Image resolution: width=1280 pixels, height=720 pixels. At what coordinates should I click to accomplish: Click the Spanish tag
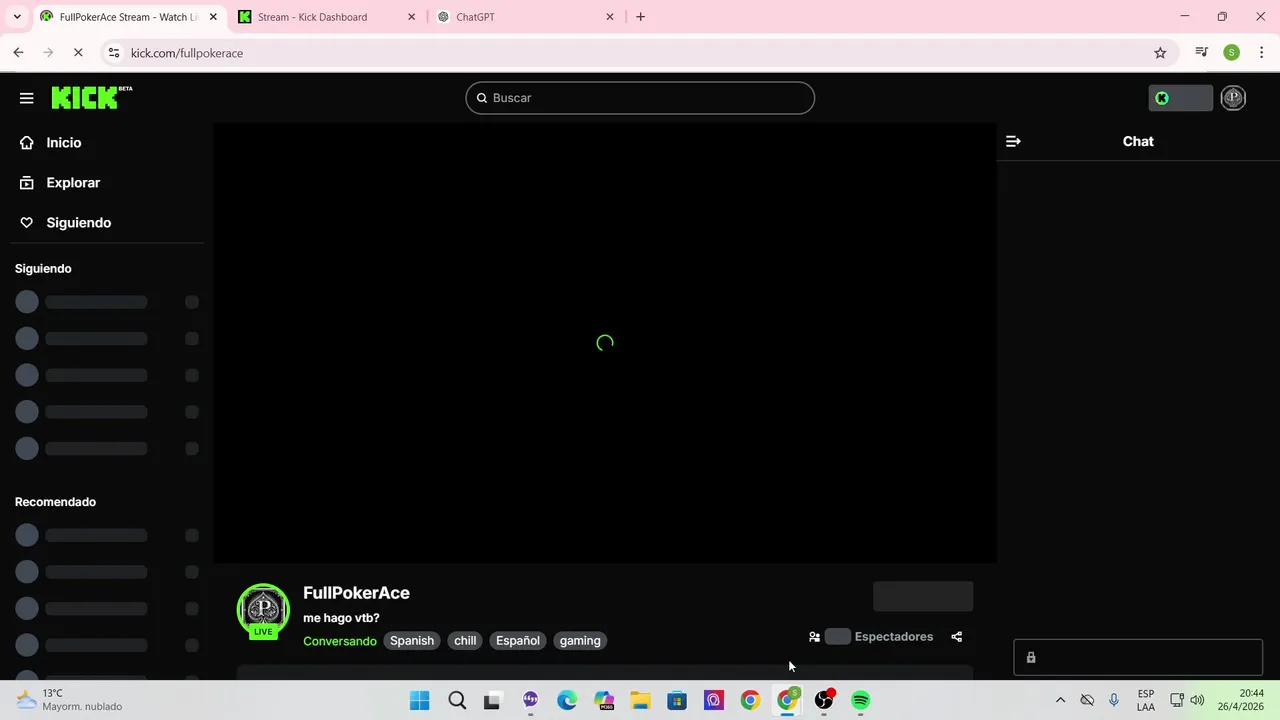412,641
